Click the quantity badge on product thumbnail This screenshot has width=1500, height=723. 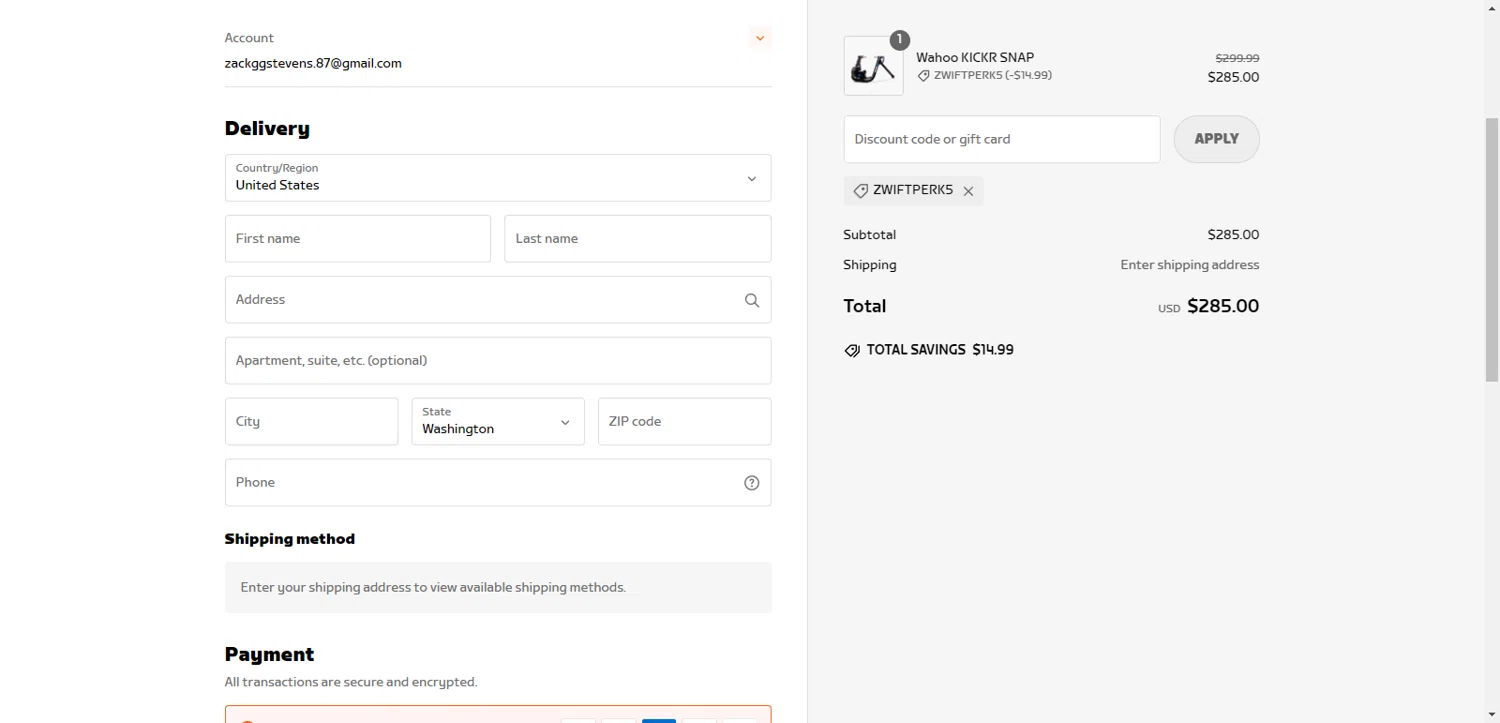tap(899, 40)
